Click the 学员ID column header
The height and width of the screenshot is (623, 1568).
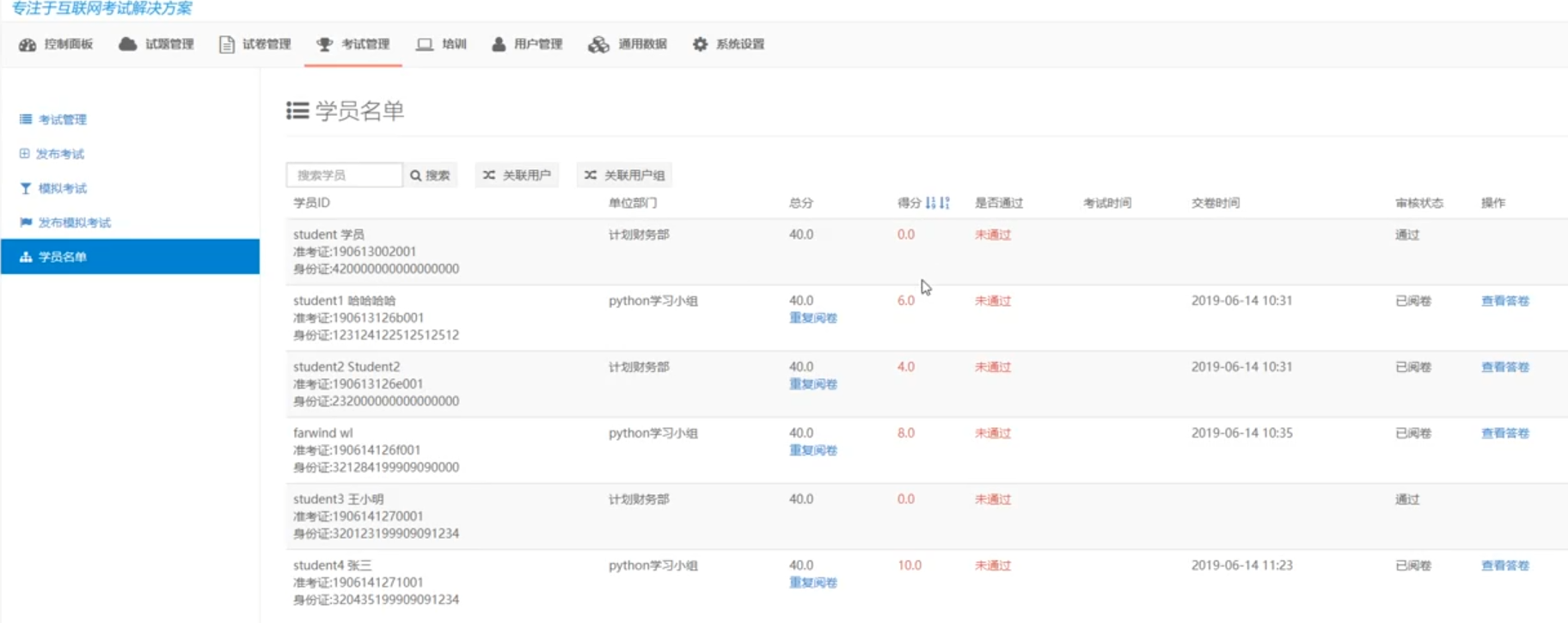pos(311,203)
